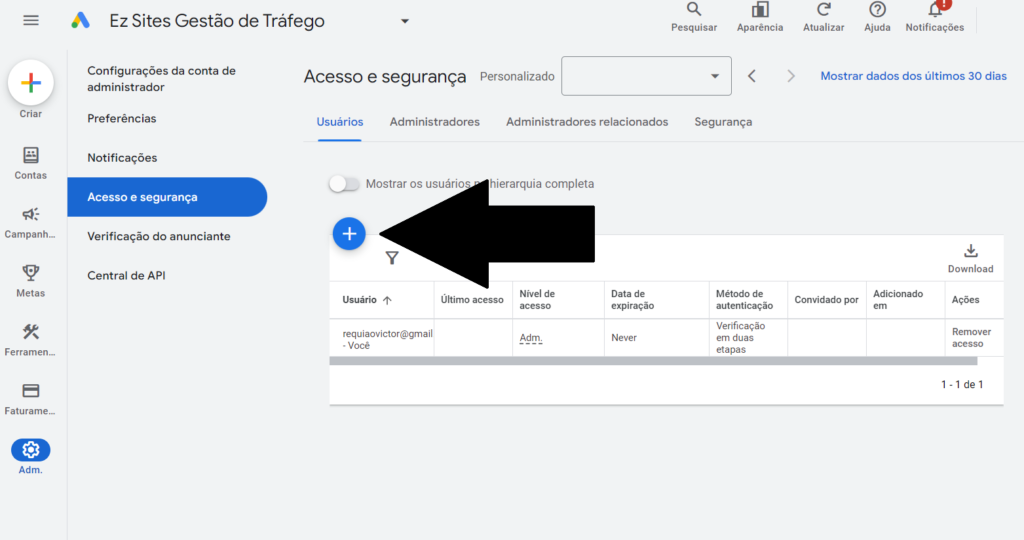The image size is (1024, 540).
Task: Click the Último acesso column header
Action: point(472,300)
